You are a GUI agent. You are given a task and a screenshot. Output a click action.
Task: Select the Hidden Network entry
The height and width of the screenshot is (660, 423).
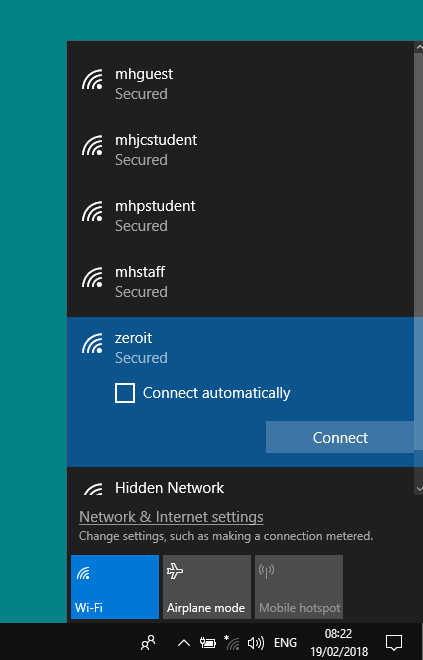pos(240,488)
